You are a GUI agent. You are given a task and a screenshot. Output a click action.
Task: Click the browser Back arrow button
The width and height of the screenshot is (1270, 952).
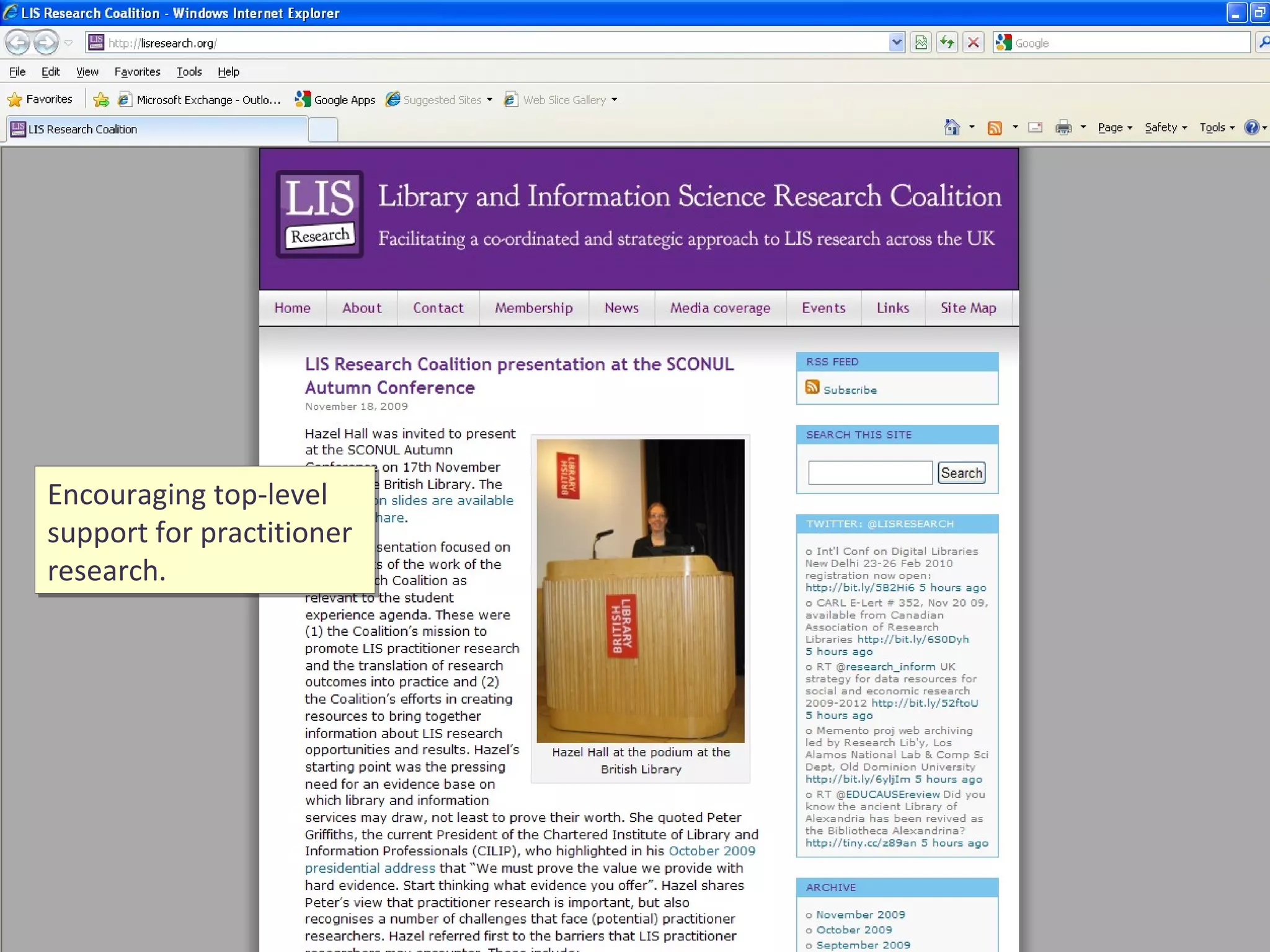(18, 43)
